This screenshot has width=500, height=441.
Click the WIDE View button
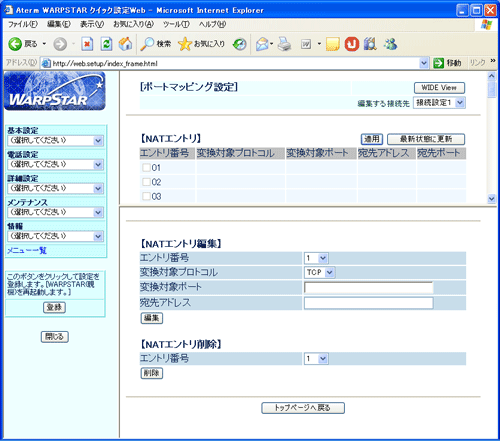(439, 88)
